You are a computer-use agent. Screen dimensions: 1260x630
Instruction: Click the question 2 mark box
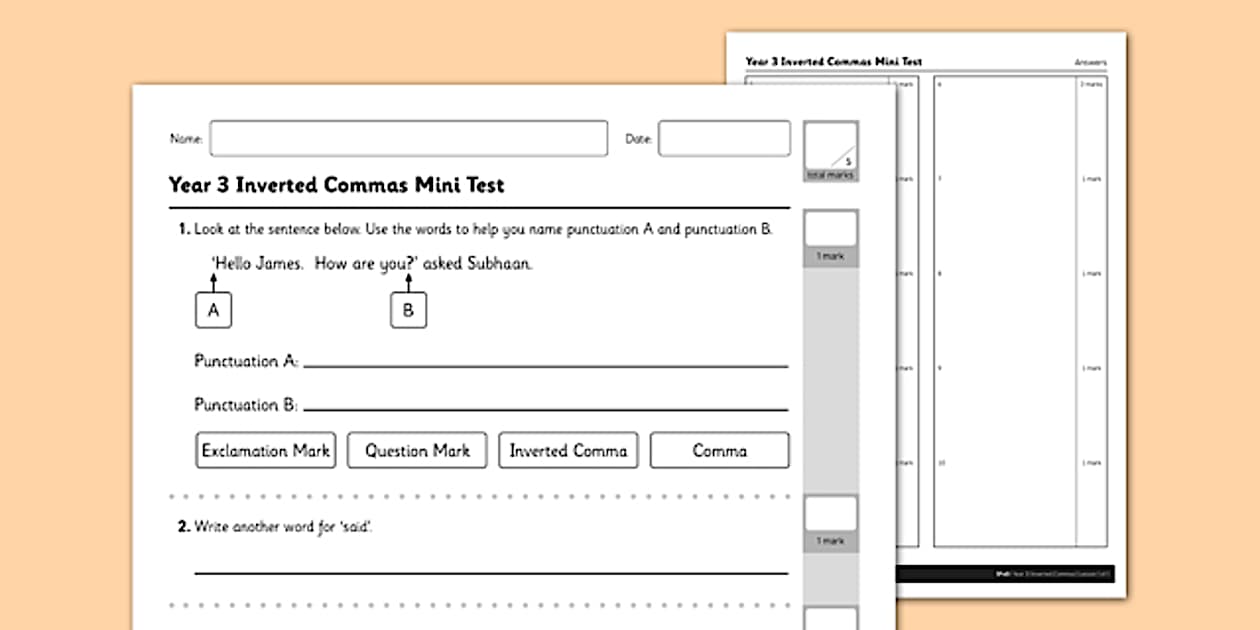pyautogui.click(x=831, y=514)
